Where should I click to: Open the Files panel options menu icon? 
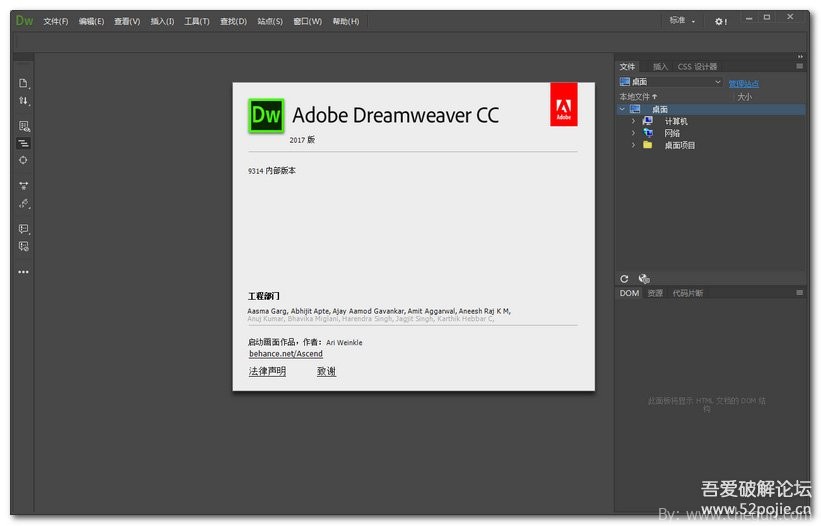(799, 66)
